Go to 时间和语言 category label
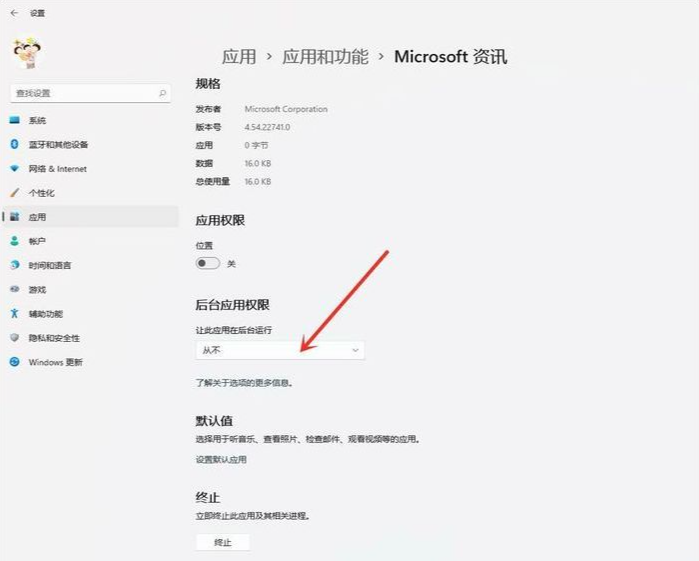 (50, 265)
